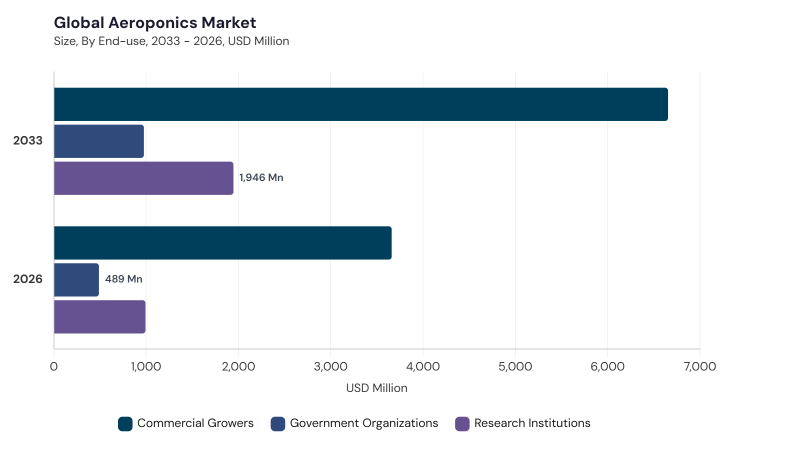Image resolution: width=800 pixels, height=450 pixels.
Task: Click the 'Global Aeroponics Market' chart title
Action: pyautogui.click(x=155, y=23)
